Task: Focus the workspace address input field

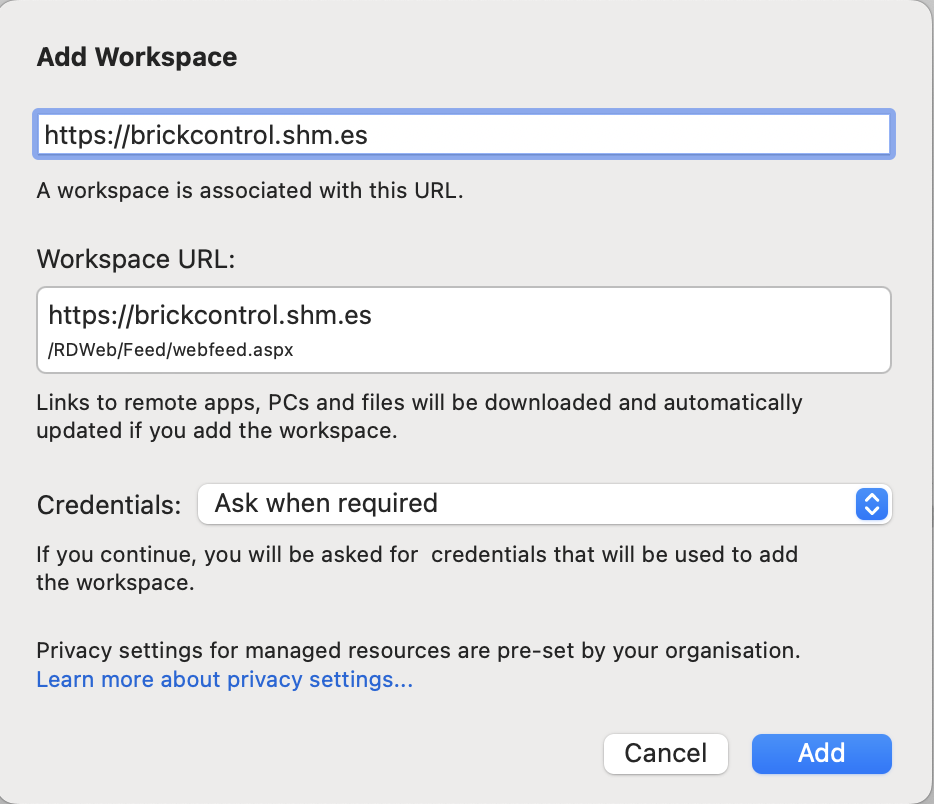Action: coord(464,135)
